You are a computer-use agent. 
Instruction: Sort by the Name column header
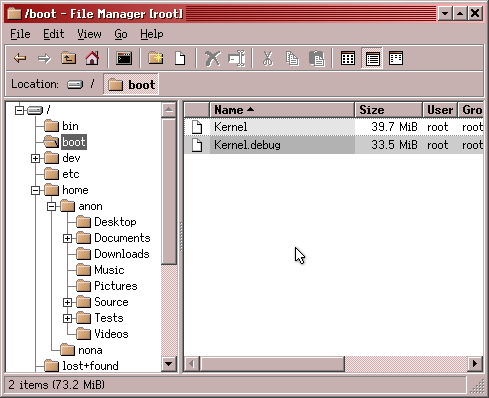pos(282,110)
